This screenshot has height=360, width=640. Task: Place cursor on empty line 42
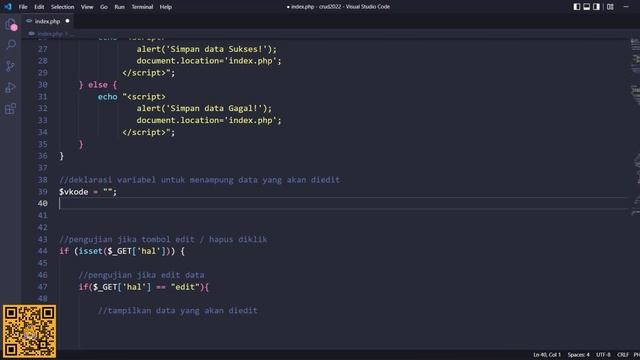coord(343,227)
